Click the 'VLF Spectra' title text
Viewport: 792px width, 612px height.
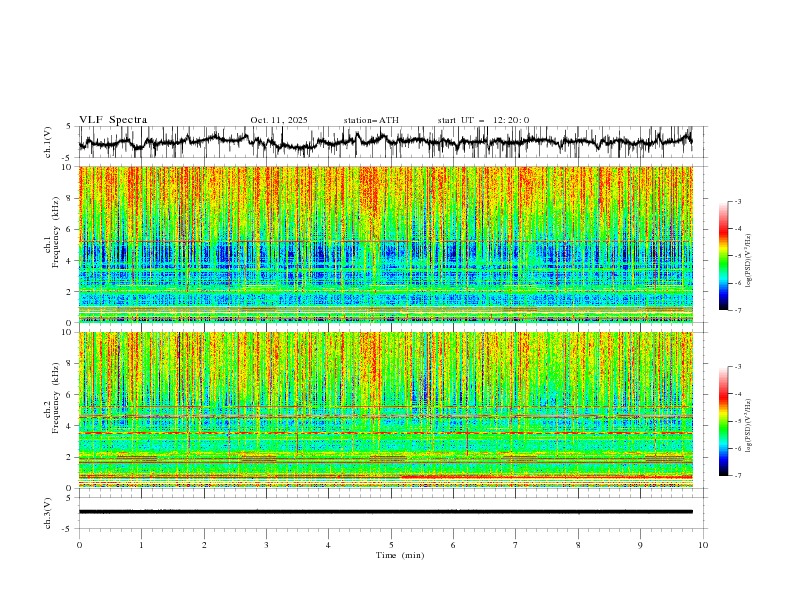(x=113, y=120)
